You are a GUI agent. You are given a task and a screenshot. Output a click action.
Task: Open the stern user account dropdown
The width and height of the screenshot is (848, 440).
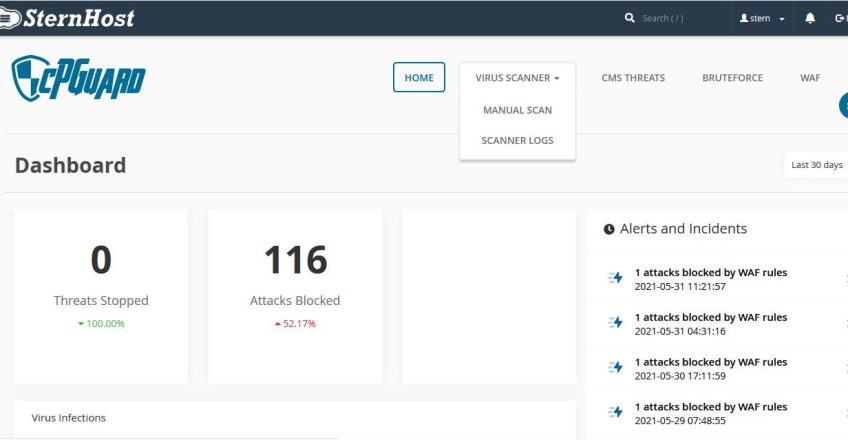coord(762,18)
